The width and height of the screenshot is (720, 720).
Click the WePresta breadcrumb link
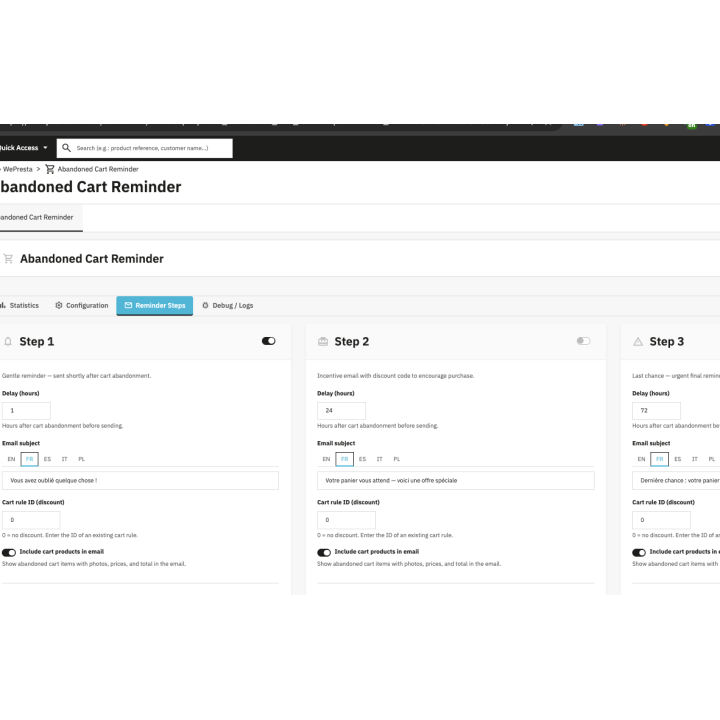coord(14,169)
